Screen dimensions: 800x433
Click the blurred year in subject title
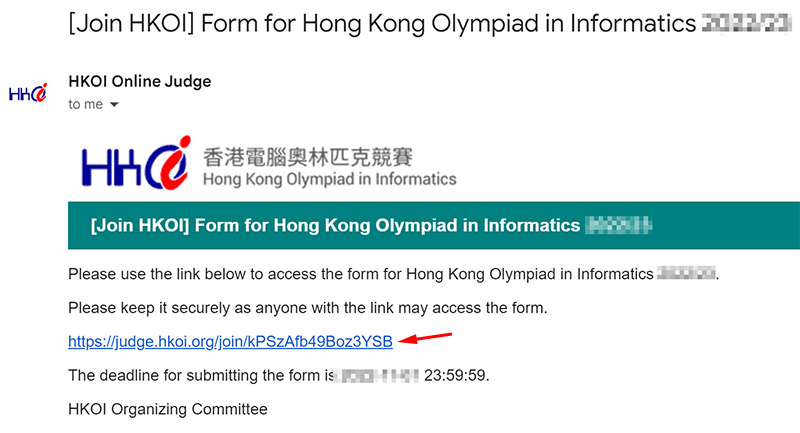[x=746, y=23]
